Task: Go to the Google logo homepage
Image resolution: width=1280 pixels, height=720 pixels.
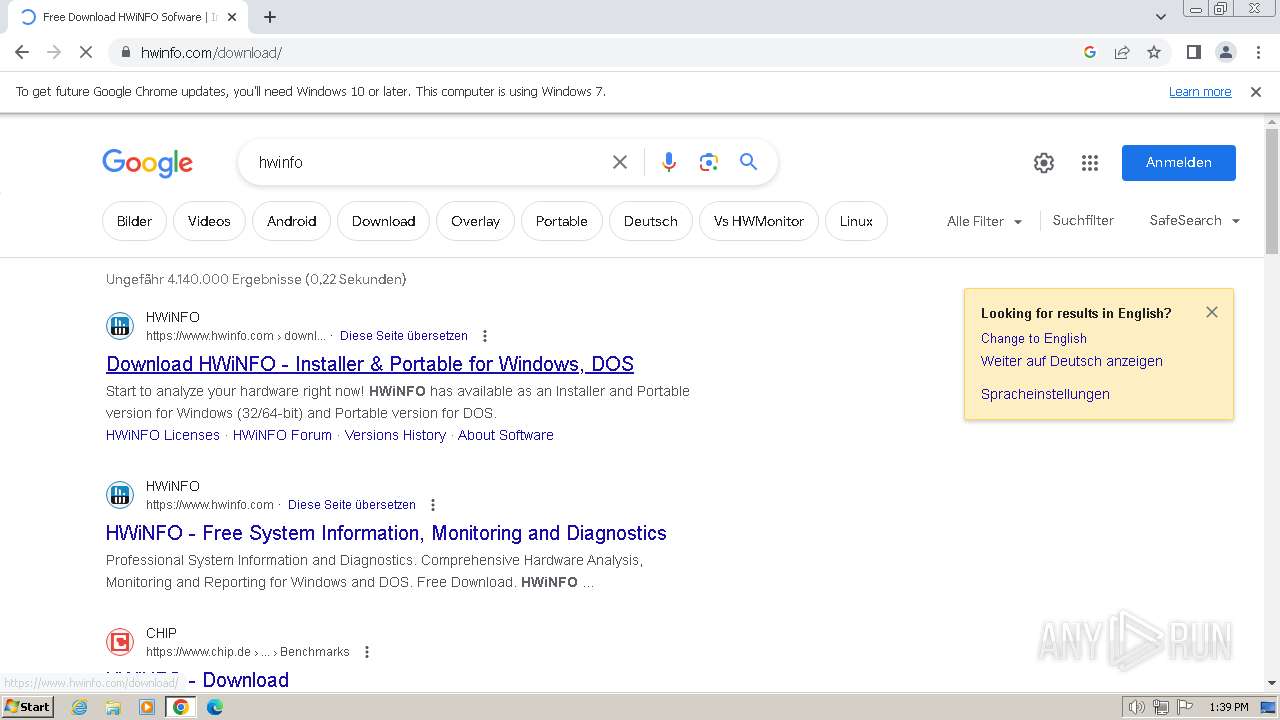Action: 147,163
